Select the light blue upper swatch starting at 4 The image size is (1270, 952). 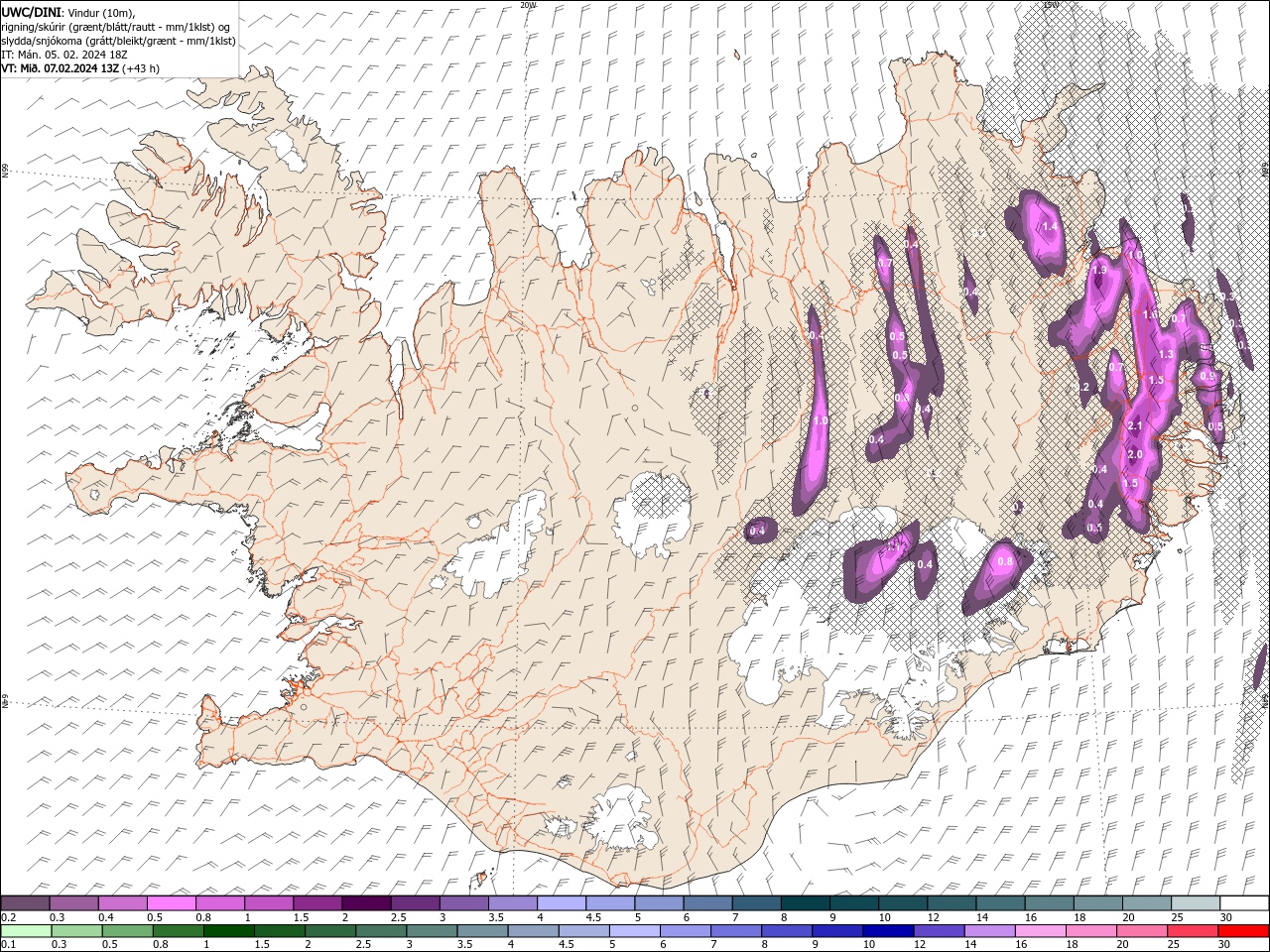[561, 903]
